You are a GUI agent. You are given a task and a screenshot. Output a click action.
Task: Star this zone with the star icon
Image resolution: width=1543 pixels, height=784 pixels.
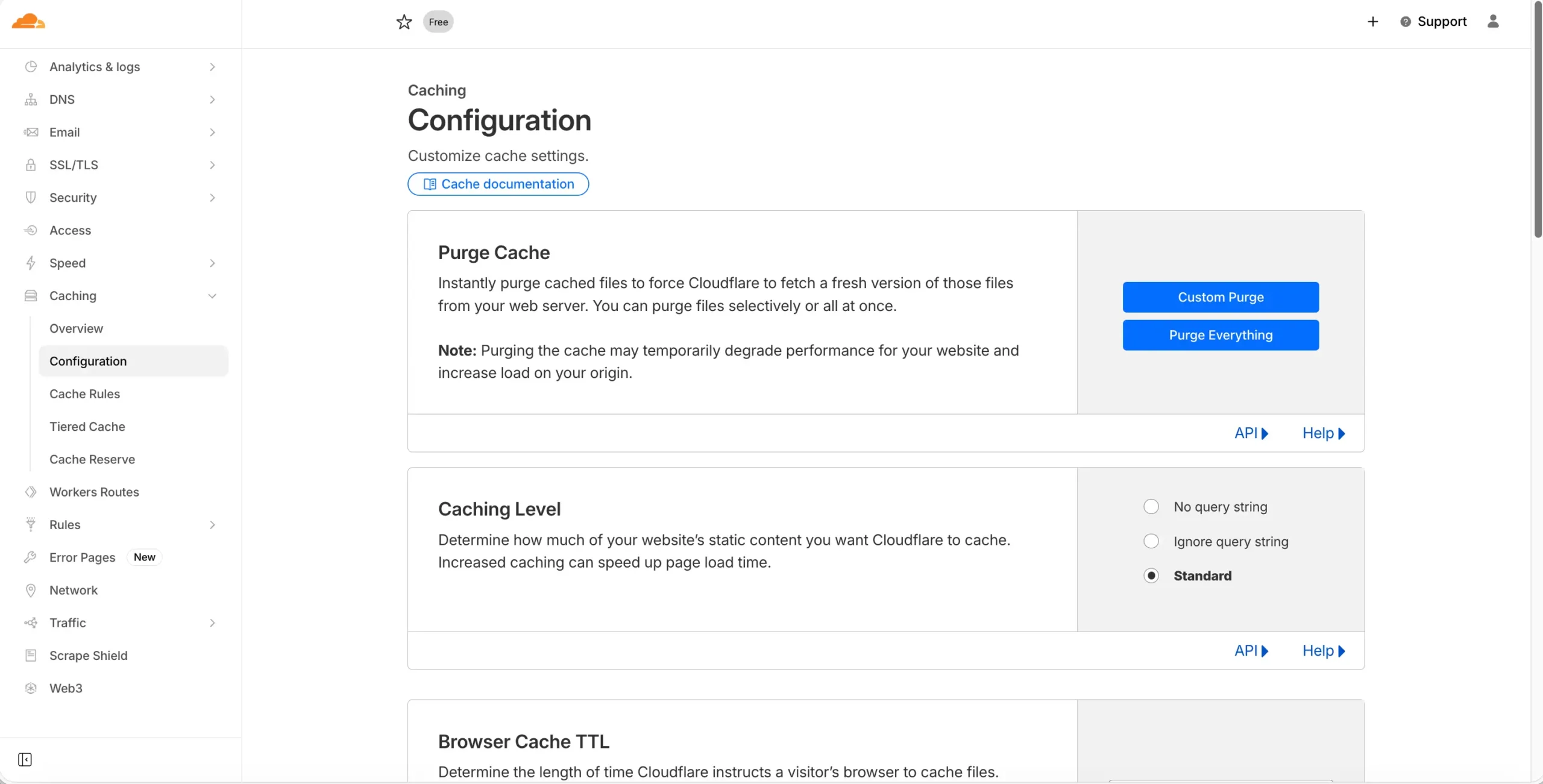pyautogui.click(x=404, y=22)
